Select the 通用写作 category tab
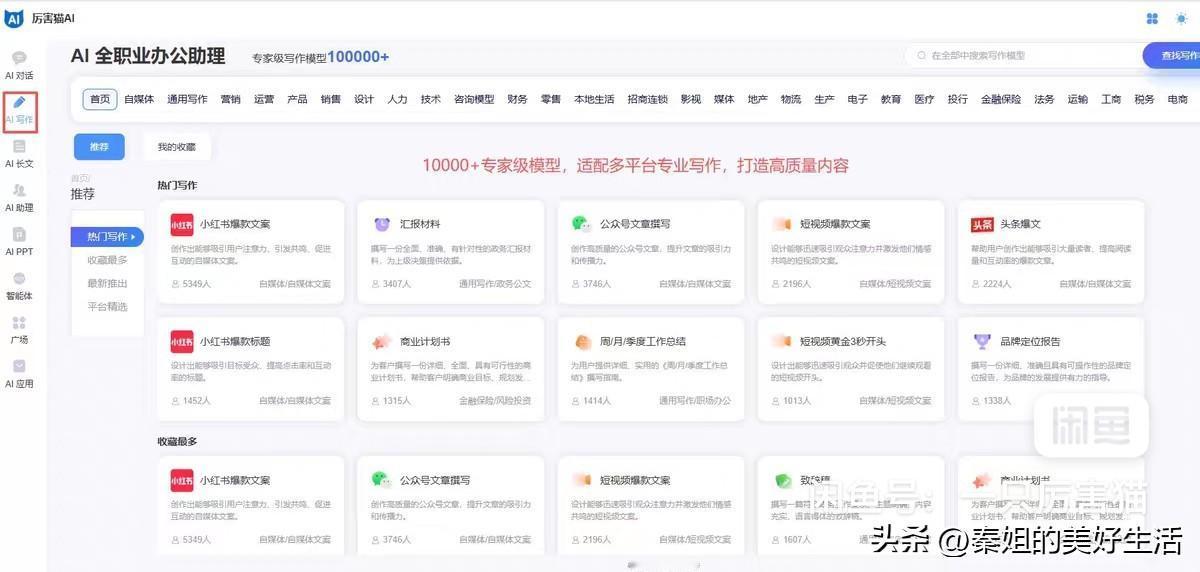 (187, 99)
